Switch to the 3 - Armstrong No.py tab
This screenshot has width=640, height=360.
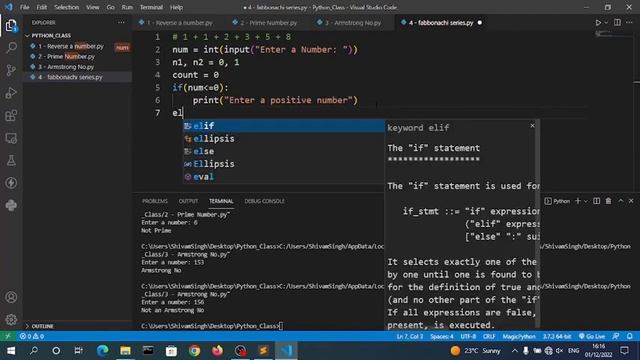point(353,23)
